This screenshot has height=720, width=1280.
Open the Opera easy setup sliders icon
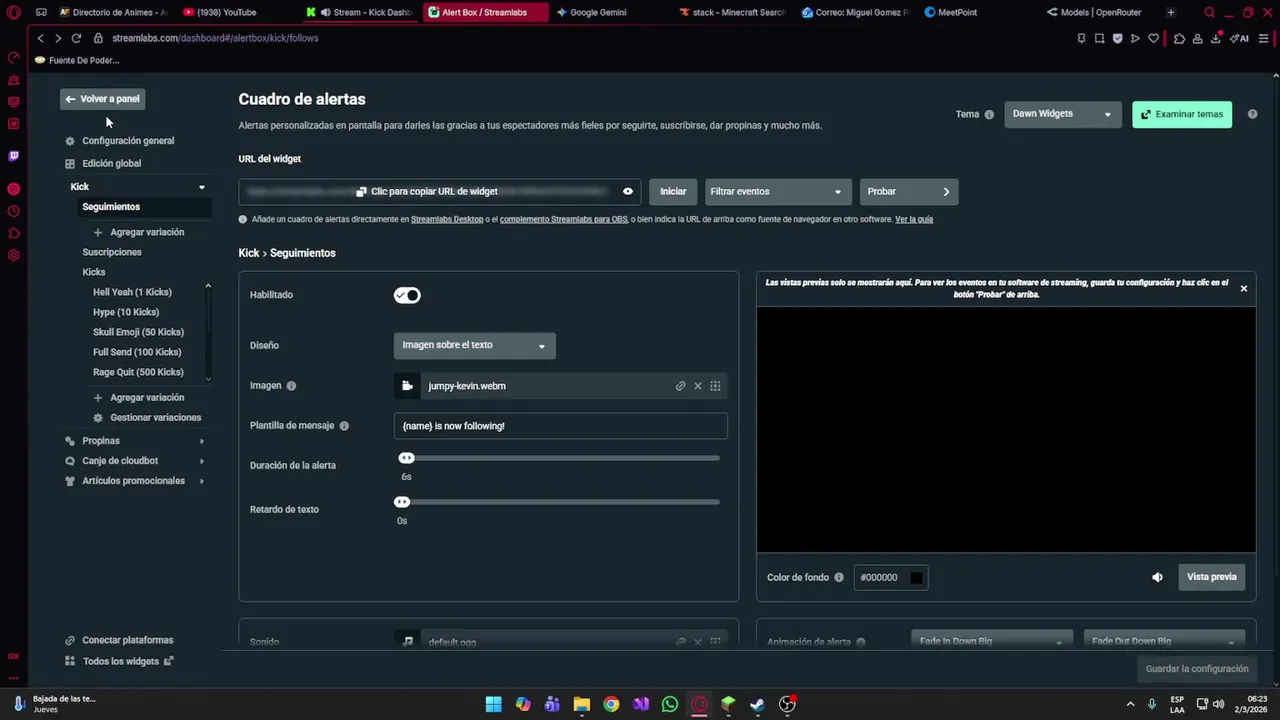(1264, 39)
